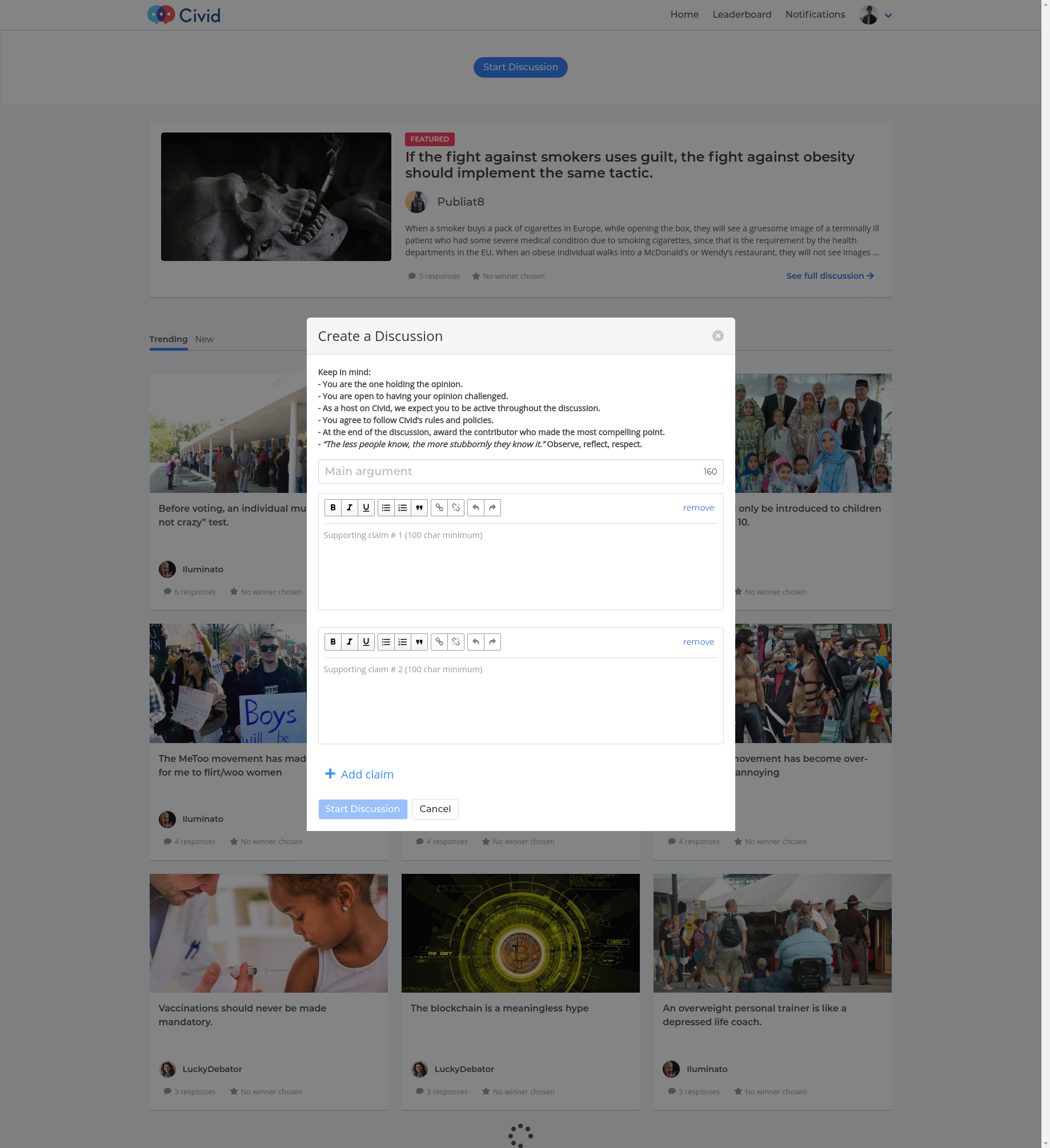Remove supporting claim #2
Viewport: 1050px width, 1148px height.
[x=699, y=642]
